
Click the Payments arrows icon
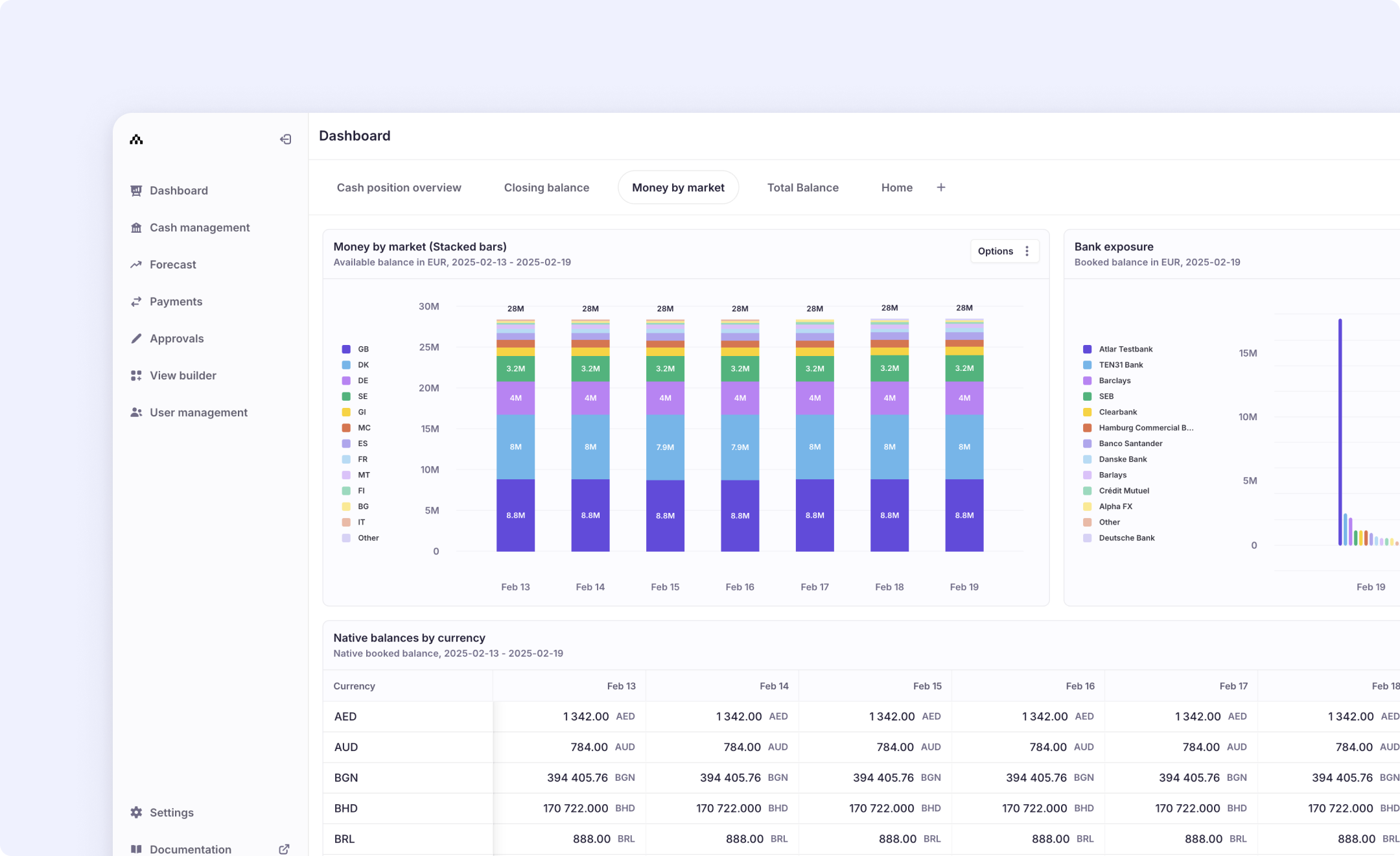click(x=136, y=302)
